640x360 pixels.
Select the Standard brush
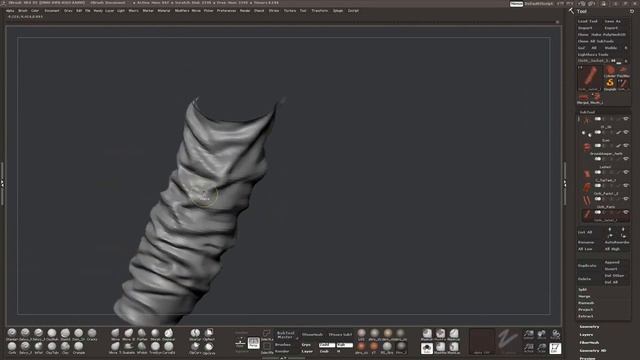coord(12,334)
